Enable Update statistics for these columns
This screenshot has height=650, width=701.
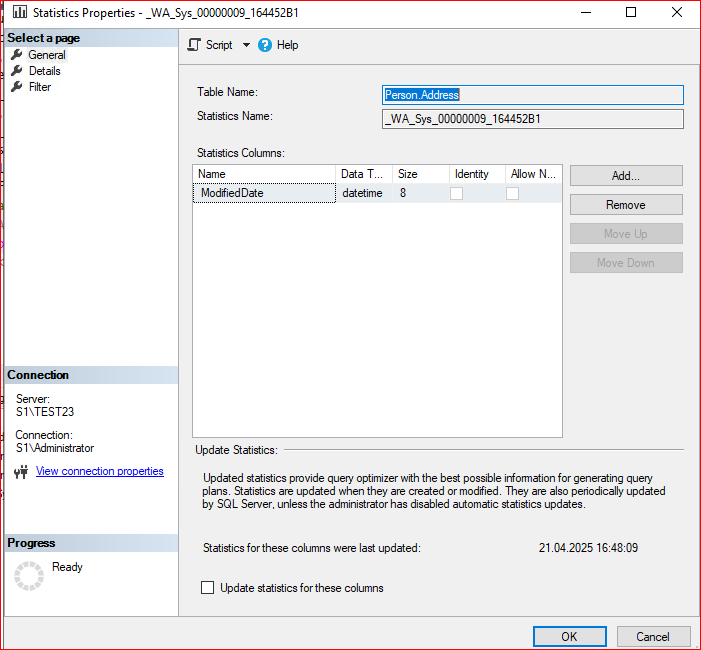208,588
